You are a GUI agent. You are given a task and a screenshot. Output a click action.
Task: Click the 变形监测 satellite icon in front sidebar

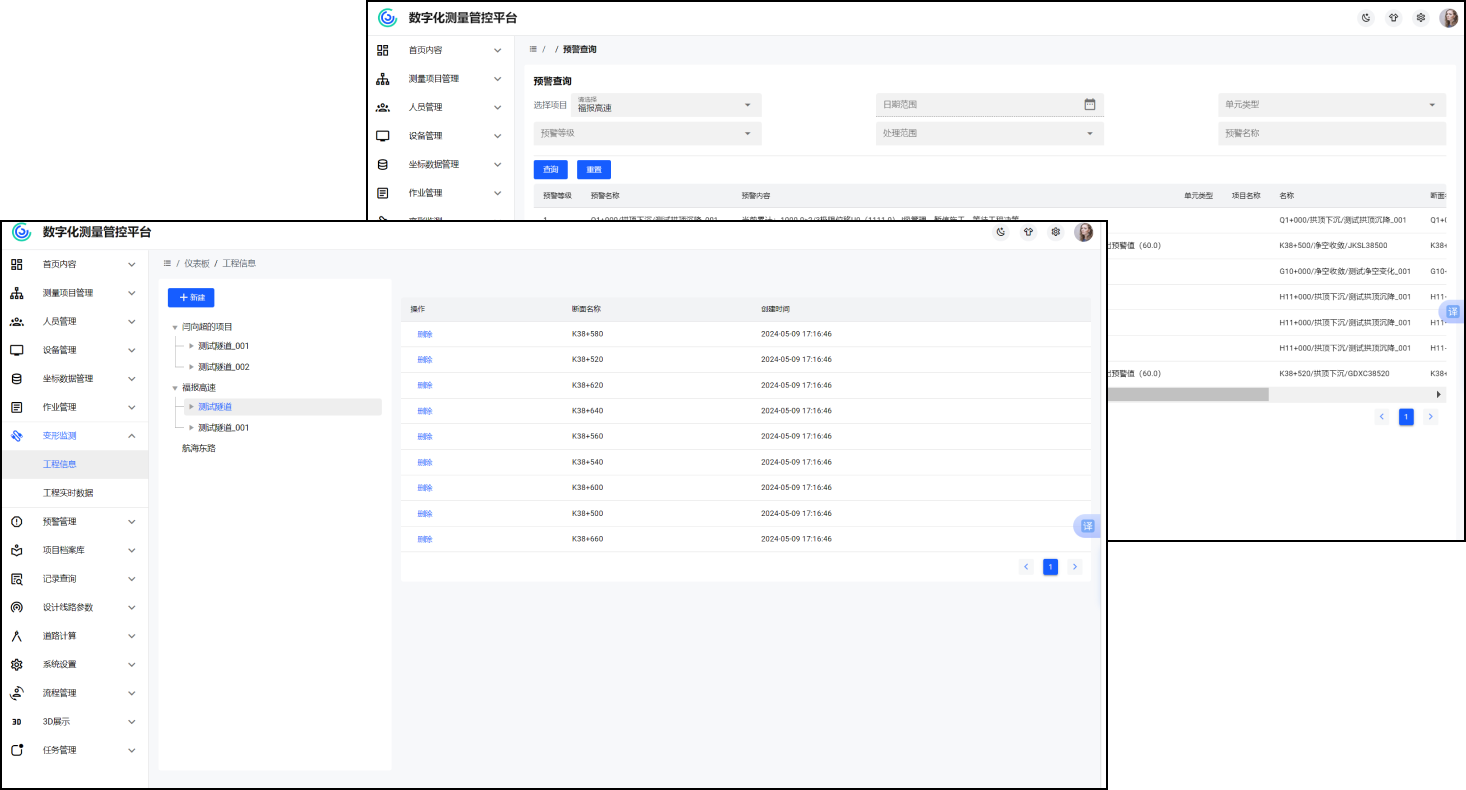[17, 436]
